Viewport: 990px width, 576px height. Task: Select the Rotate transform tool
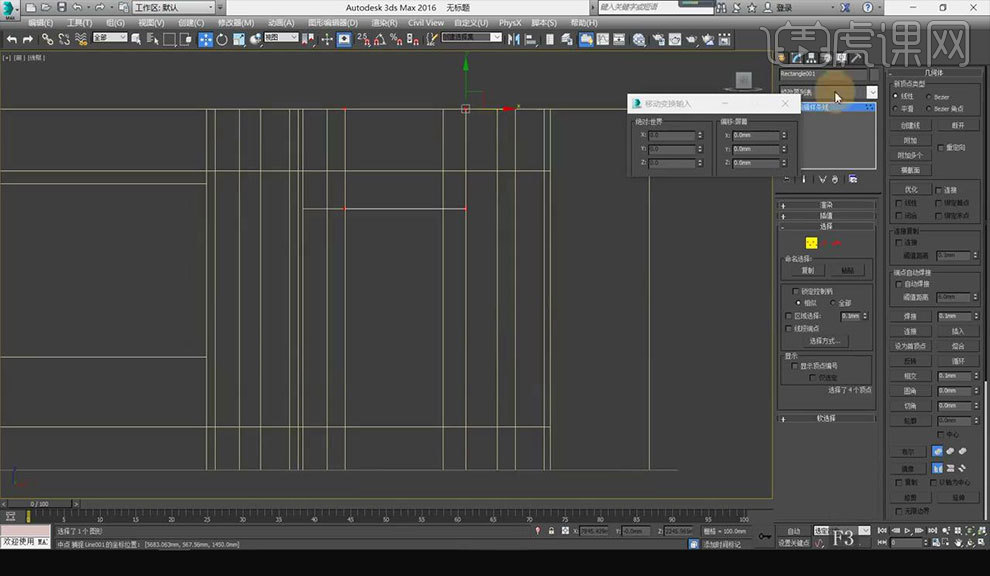[221, 39]
